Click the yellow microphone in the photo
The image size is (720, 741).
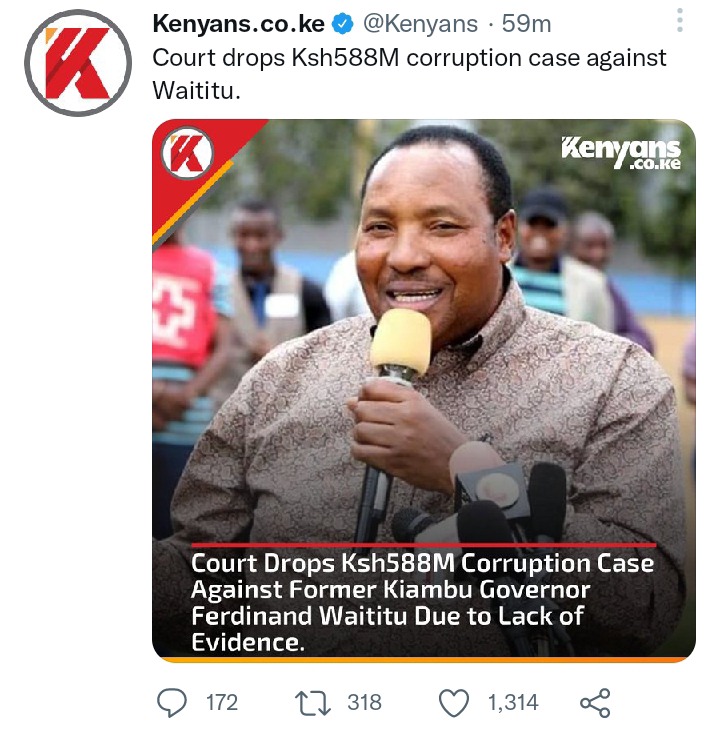click(x=401, y=344)
